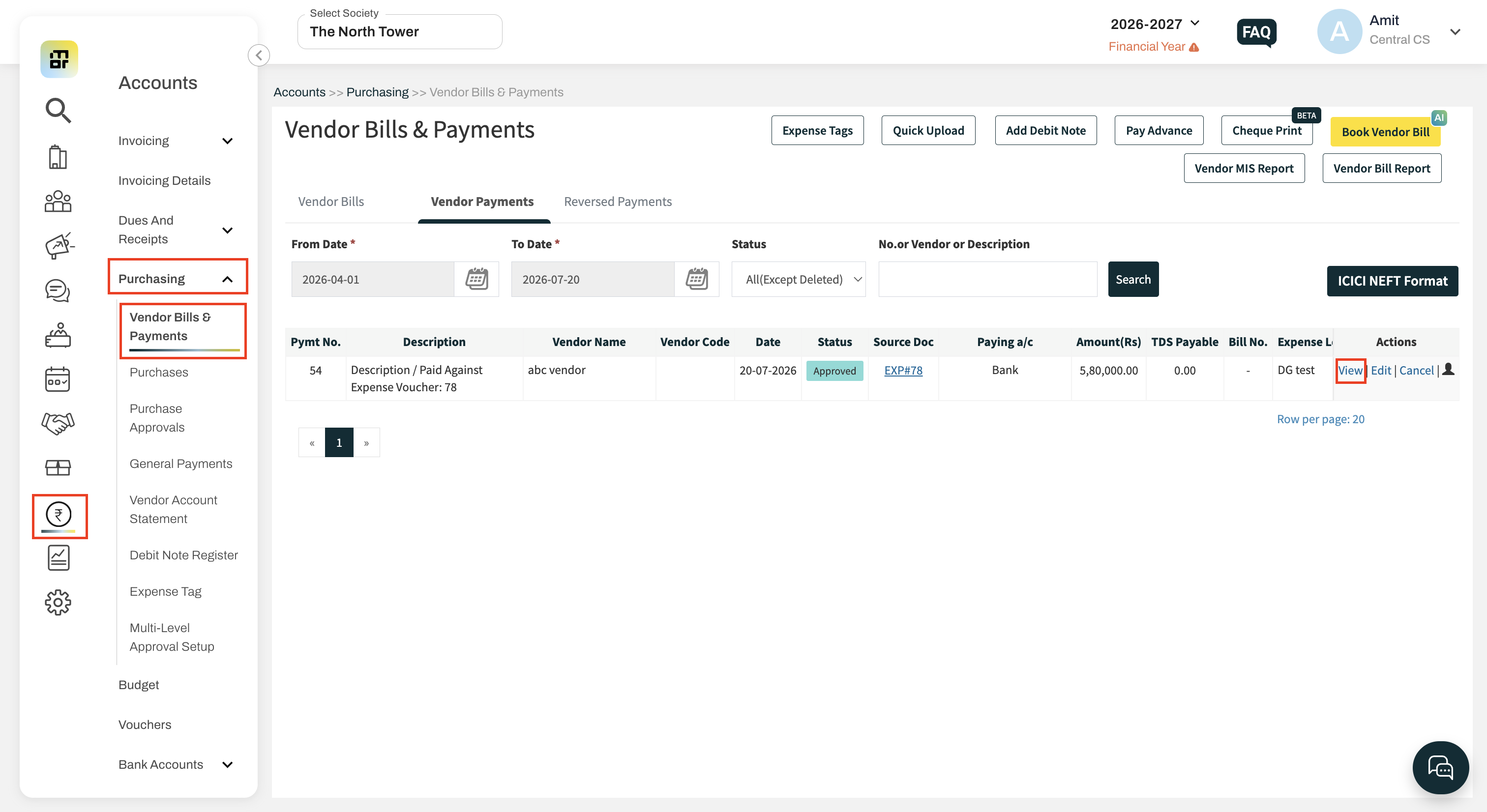
Task: Open the inventory box sidebar icon
Action: pyautogui.click(x=58, y=467)
